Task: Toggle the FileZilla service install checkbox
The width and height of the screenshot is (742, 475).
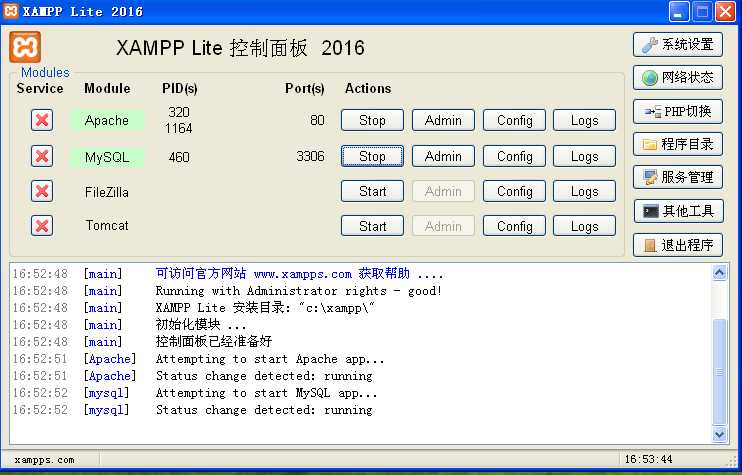Action: click(x=42, y=191)
